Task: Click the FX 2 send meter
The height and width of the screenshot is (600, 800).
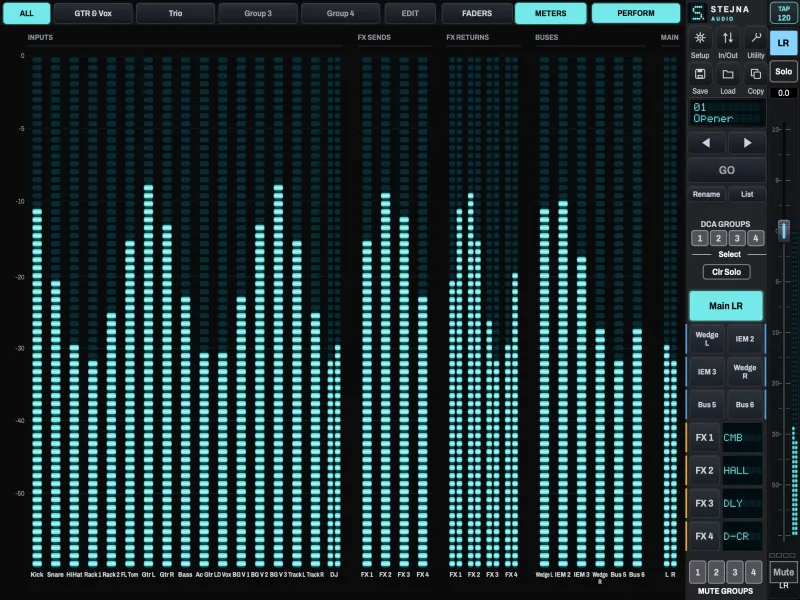Action: [x=386, y=311]
